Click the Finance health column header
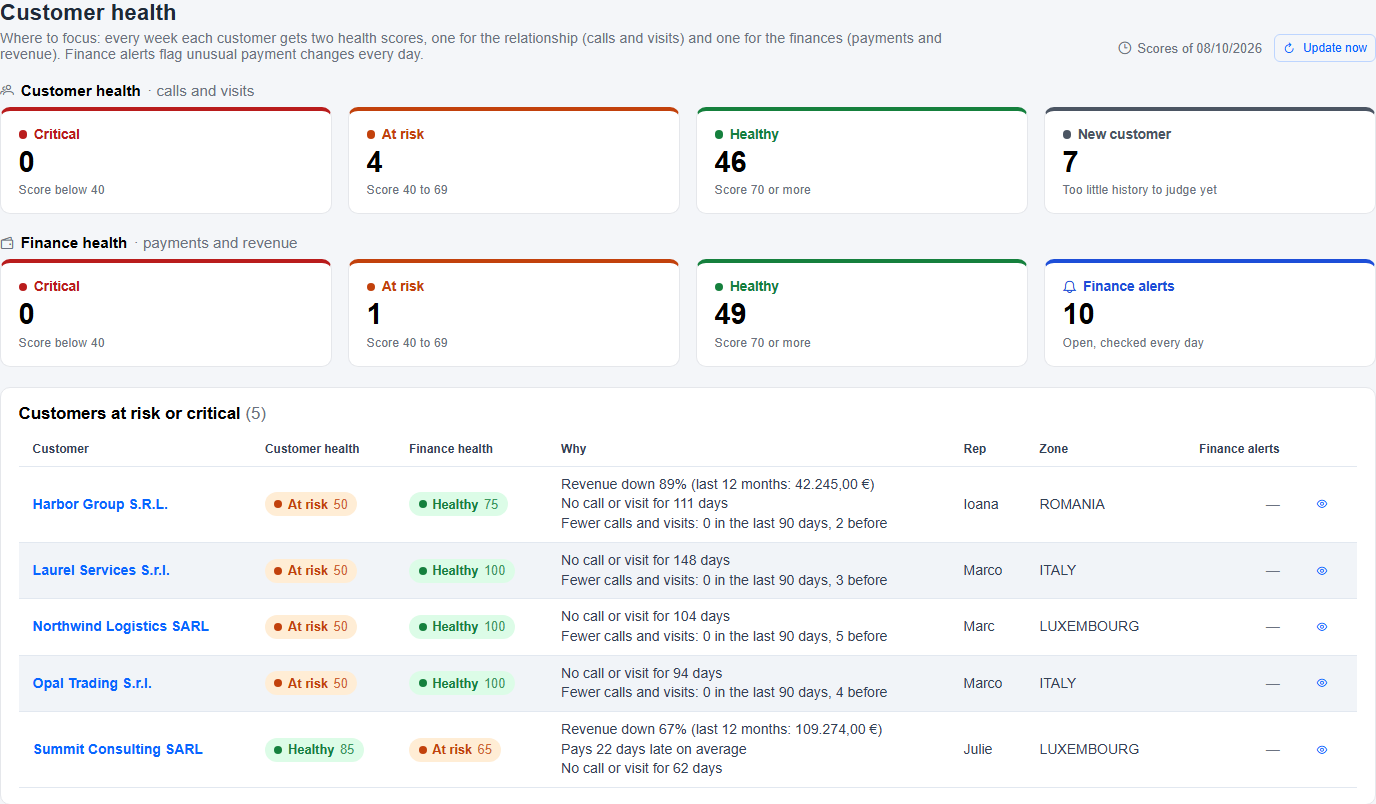Image resolution: width=1376 pixels, height=804 pixels. [451, 449]
